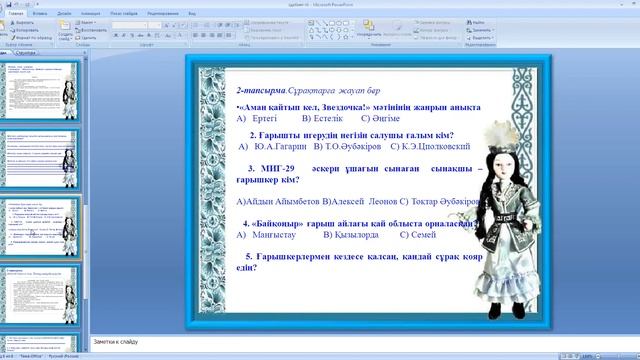Click the Заметки к слайду notes field
The width and height of the screenshot is (640, 360).
(x=364, y=342)
